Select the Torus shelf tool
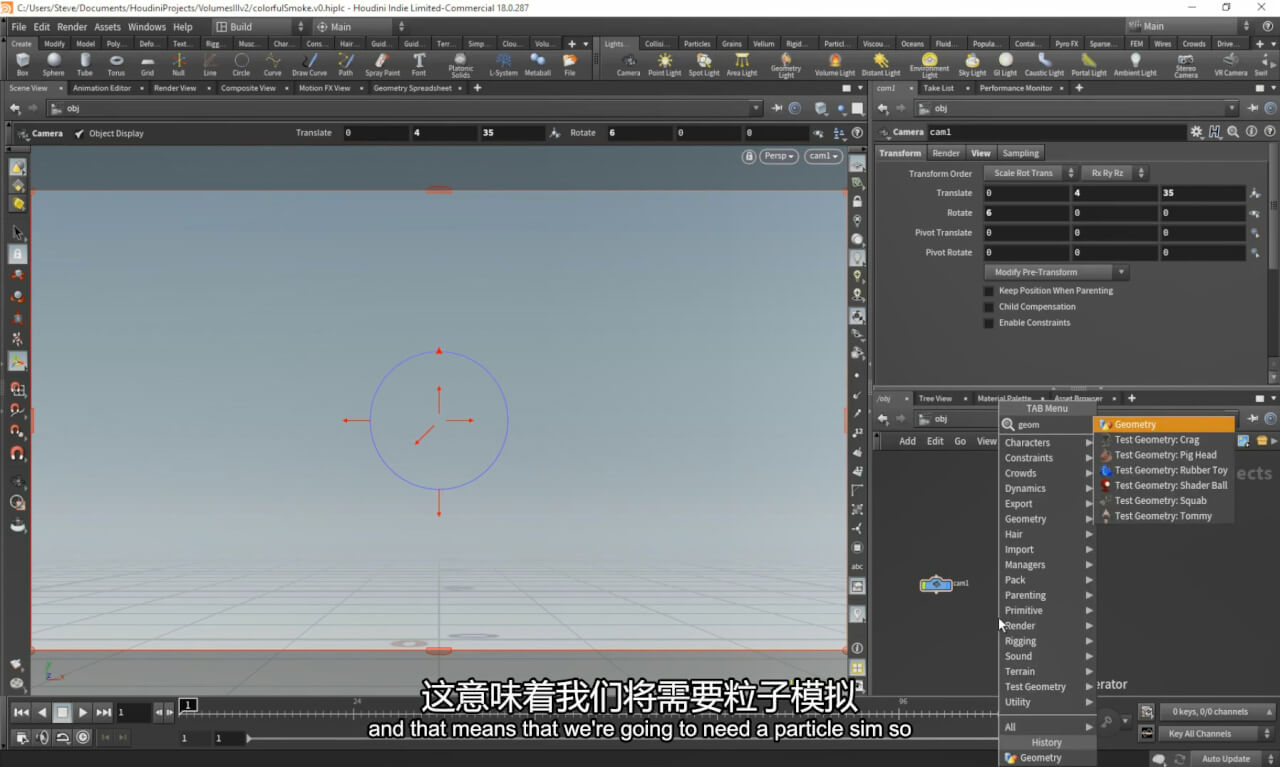Image resolution: width=1280 pixels, height=767 pixels. point(116,65)
